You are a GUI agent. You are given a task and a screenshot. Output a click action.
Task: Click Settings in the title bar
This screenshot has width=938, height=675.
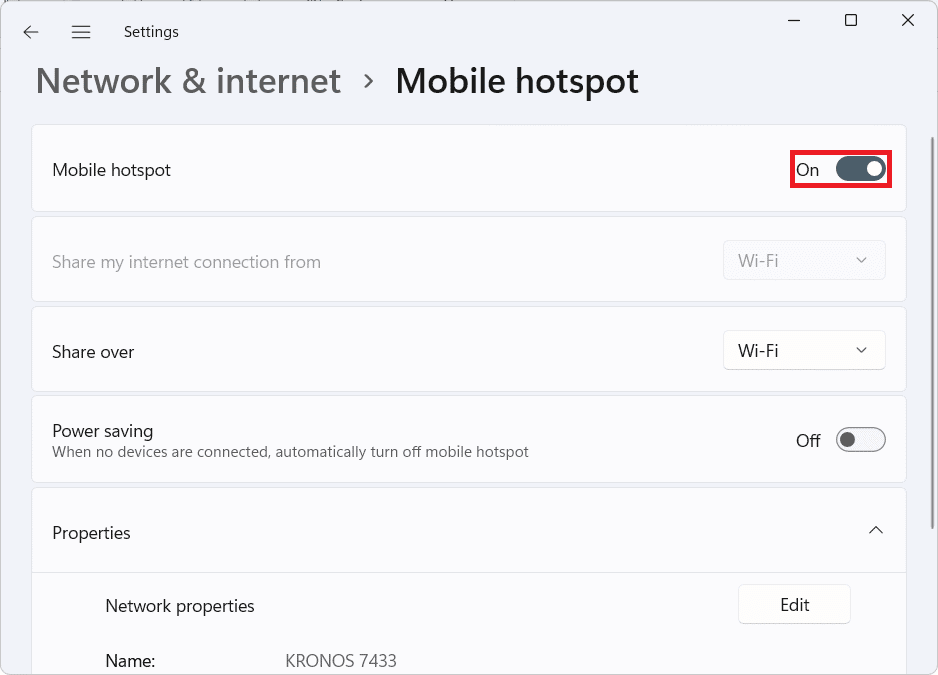point(151,31)
